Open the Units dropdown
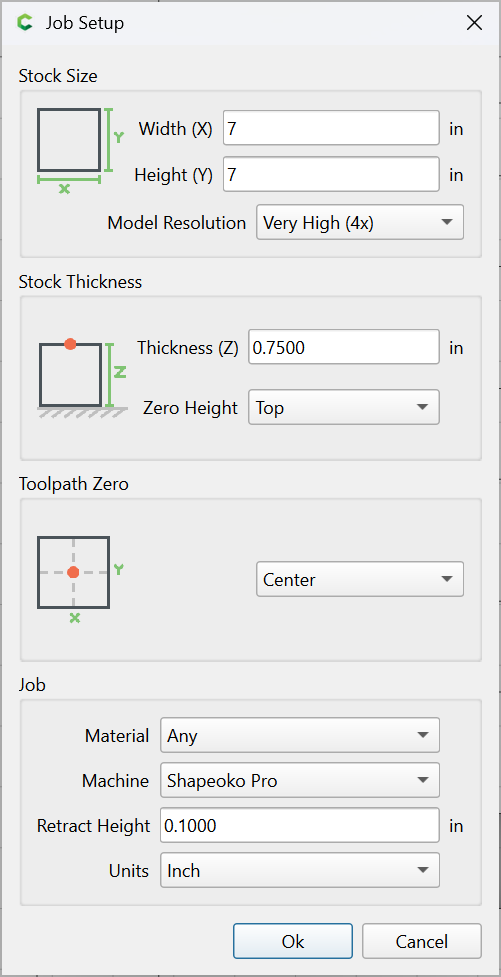 coord(300,870)
